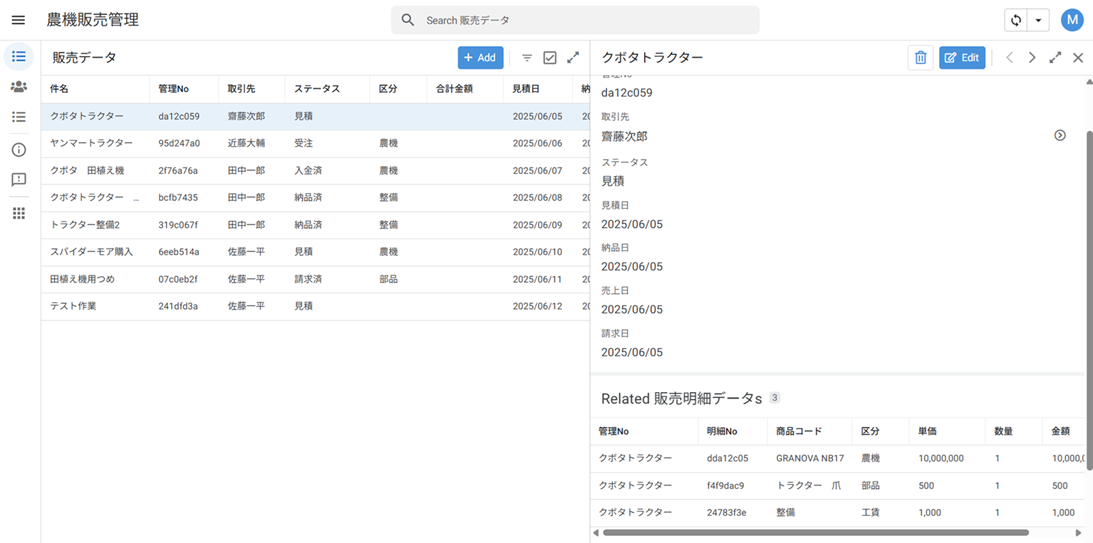Viewport: 1093px width, 543px height.
Task: Select the トラクター整備2 row
Action: [x=315, y=225]
